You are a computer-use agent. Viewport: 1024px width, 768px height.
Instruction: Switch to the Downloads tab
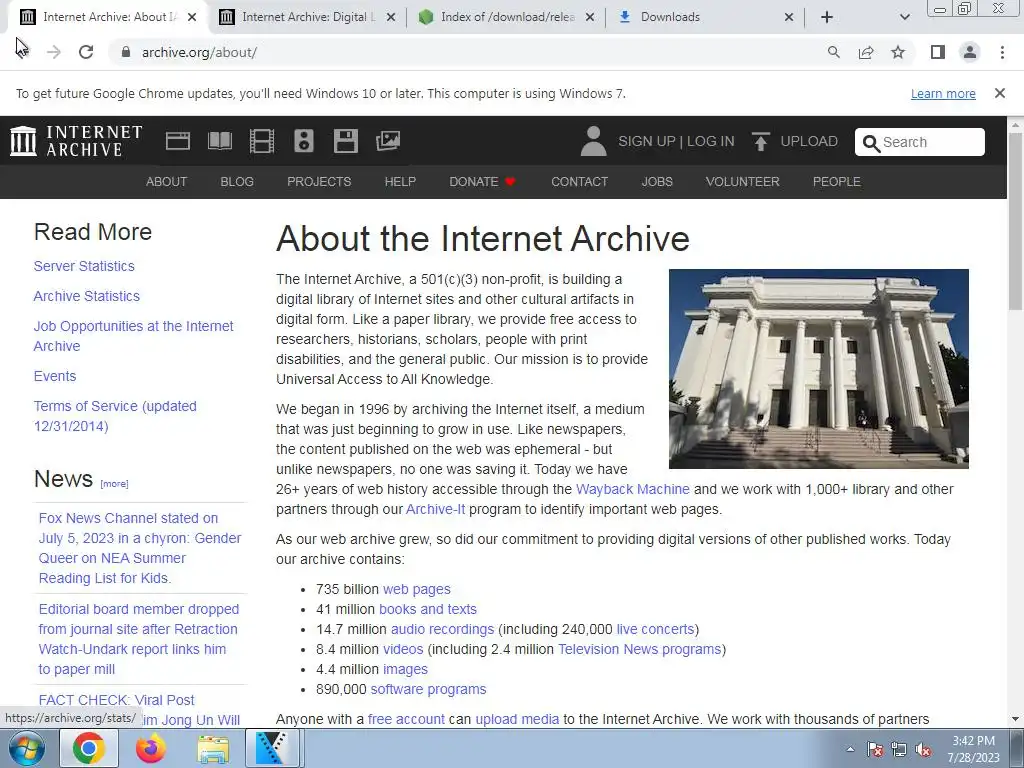pos(705,17)
